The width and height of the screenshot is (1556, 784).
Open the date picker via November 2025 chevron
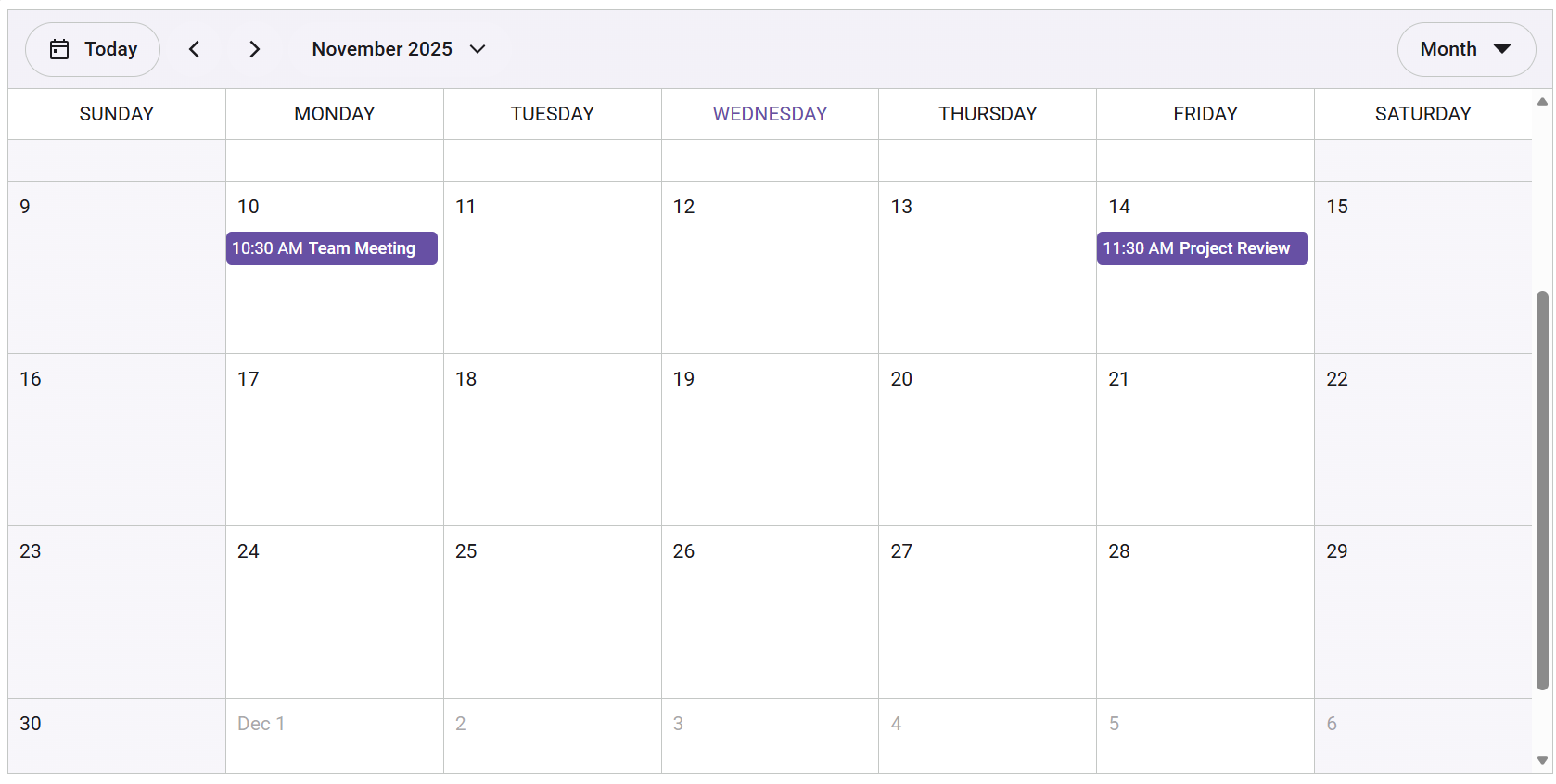478,49
